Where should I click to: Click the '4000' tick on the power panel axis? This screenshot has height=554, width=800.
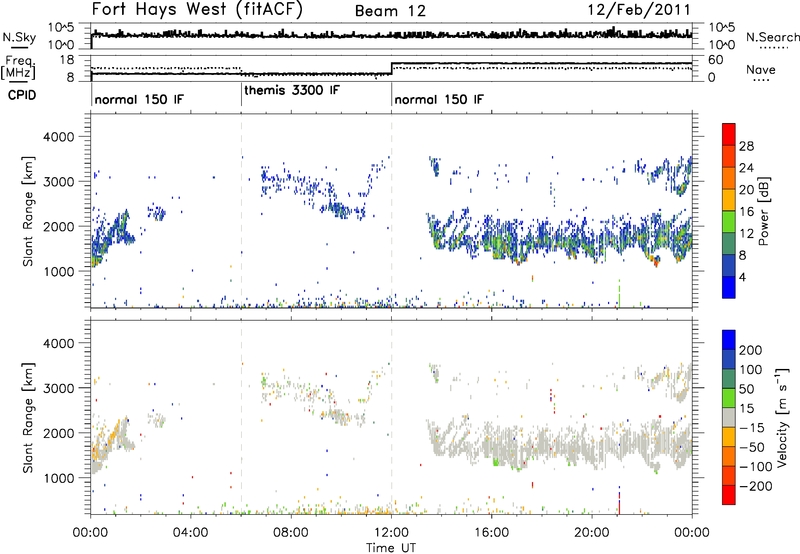[x=59, y=137]
